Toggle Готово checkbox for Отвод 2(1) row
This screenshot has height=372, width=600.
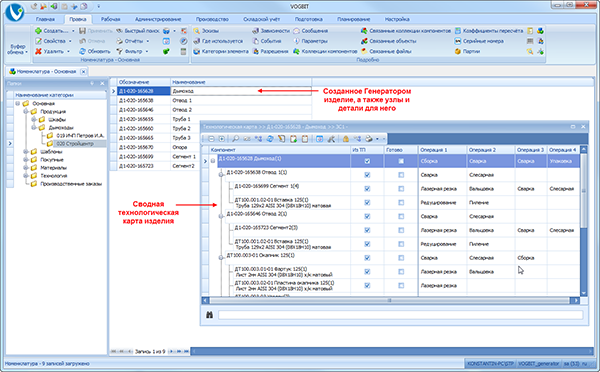pyautogui.click(x=401, y=216)
